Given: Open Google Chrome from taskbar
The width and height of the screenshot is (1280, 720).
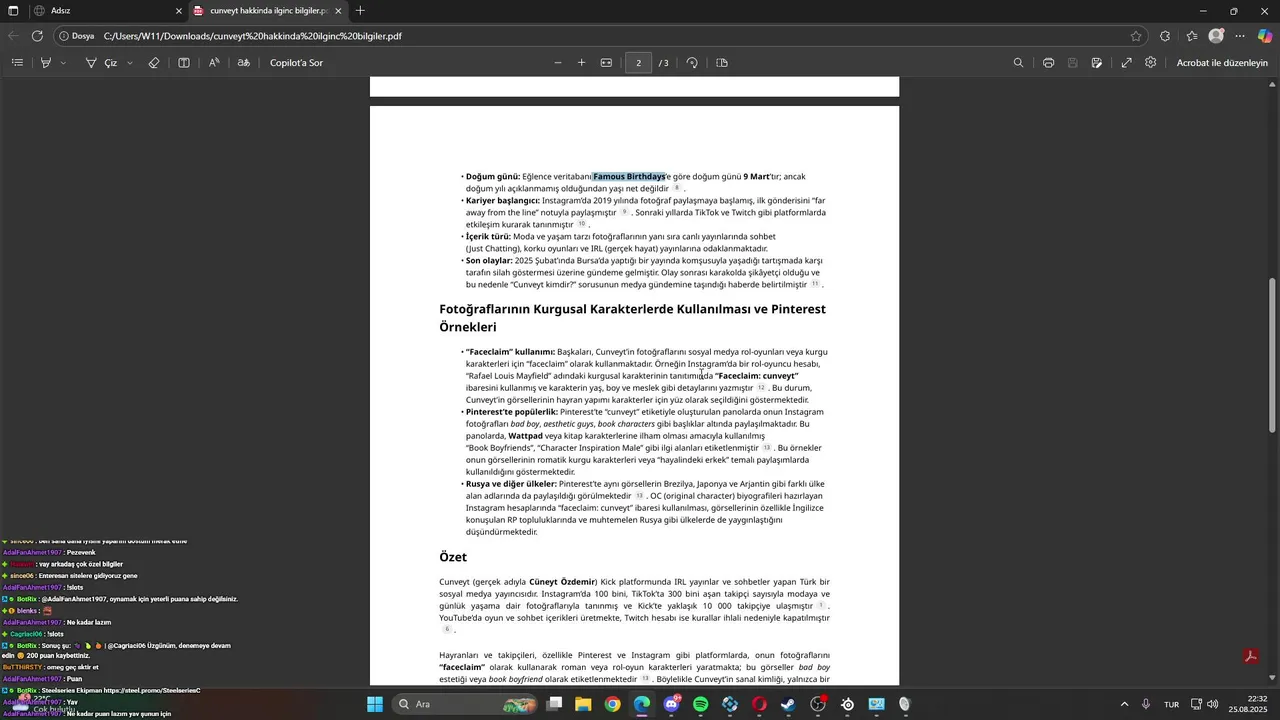Looking at the screenshot, I should point(612,704).
